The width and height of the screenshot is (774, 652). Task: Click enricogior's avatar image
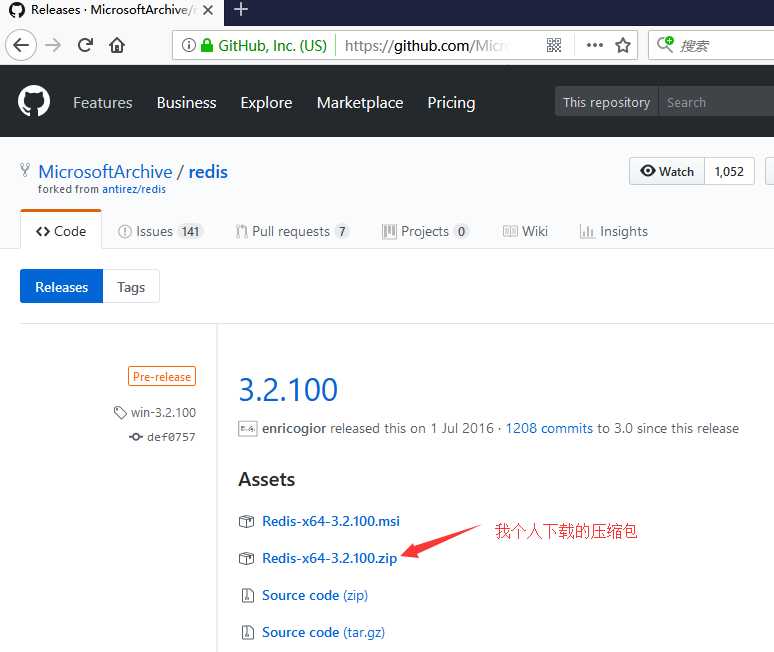(247, 428)
